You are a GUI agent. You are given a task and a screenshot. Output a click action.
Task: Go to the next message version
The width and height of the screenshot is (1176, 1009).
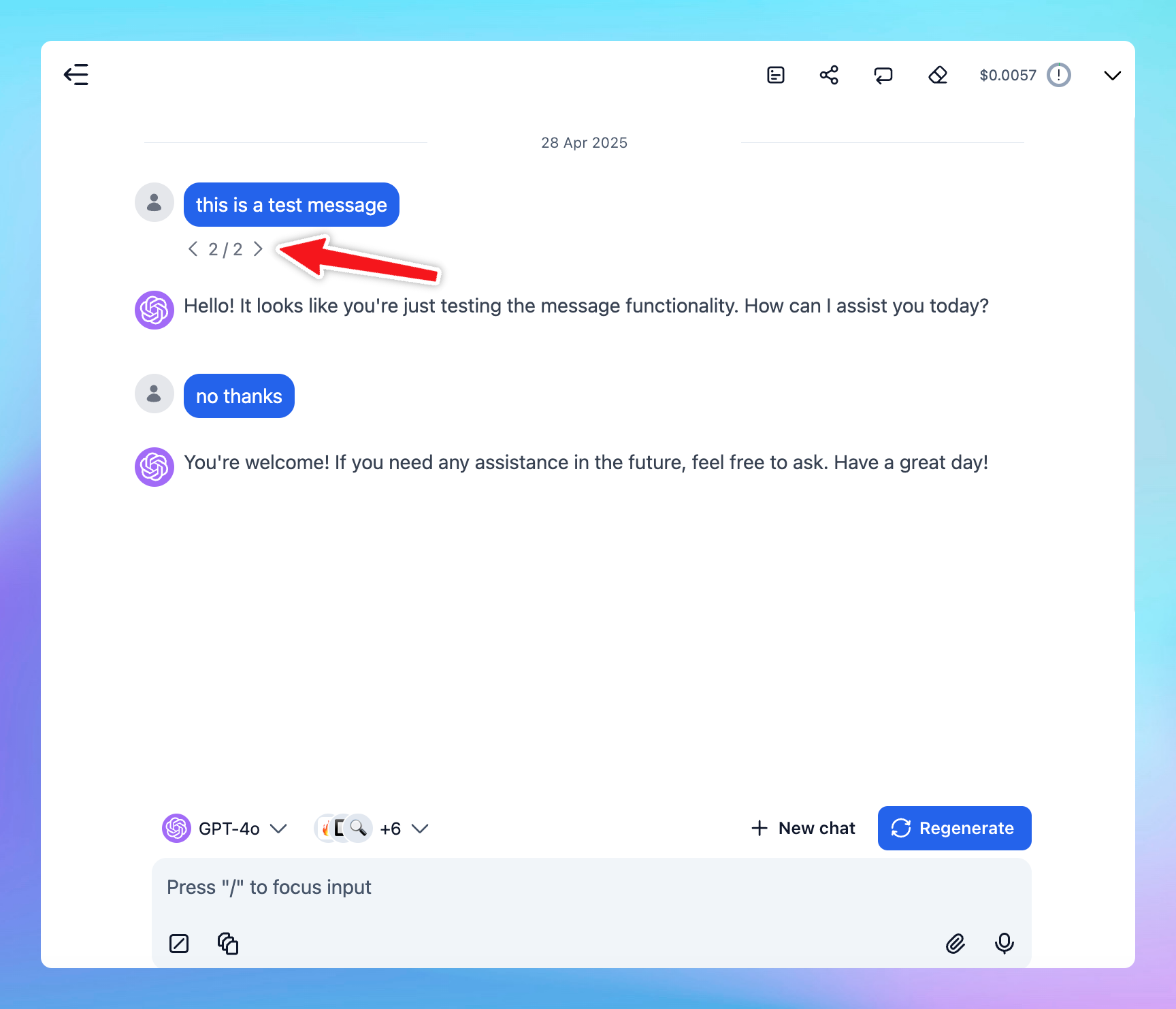click(x=258, y=249)
